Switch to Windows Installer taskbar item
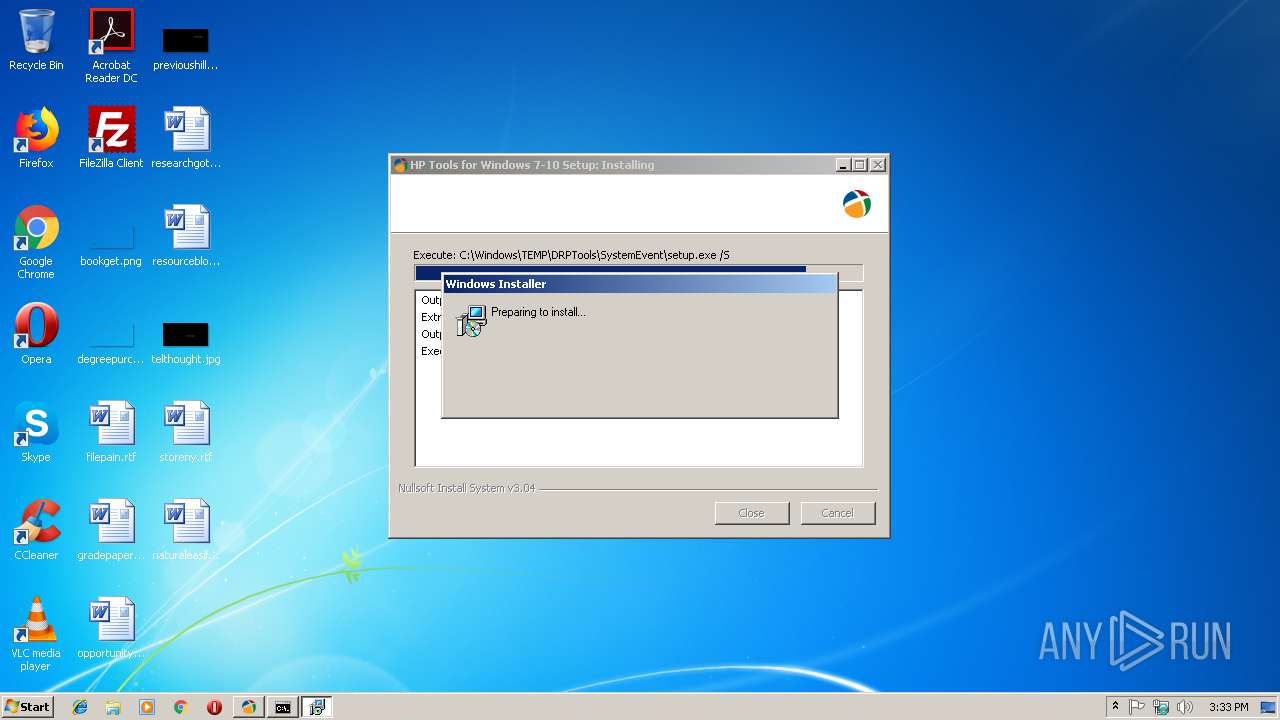 (x=317, y=707)
